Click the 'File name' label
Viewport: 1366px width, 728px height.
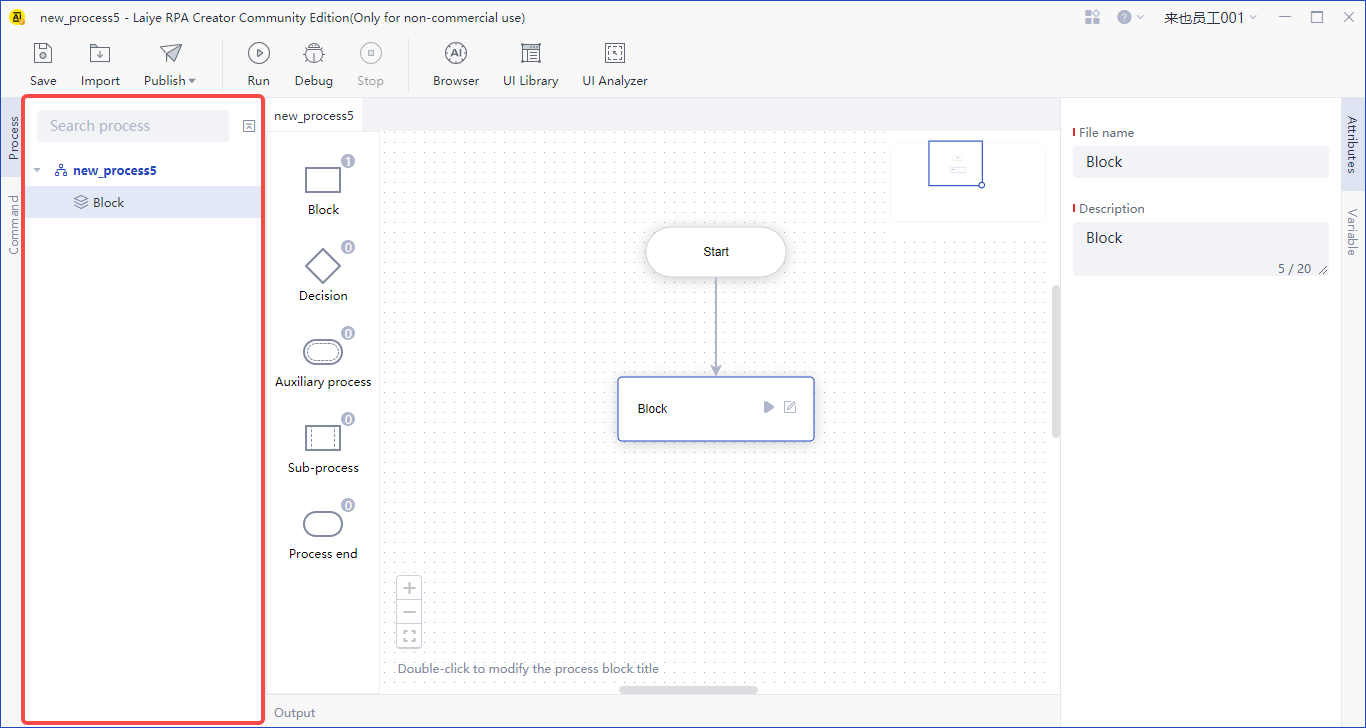[1106, 132]
